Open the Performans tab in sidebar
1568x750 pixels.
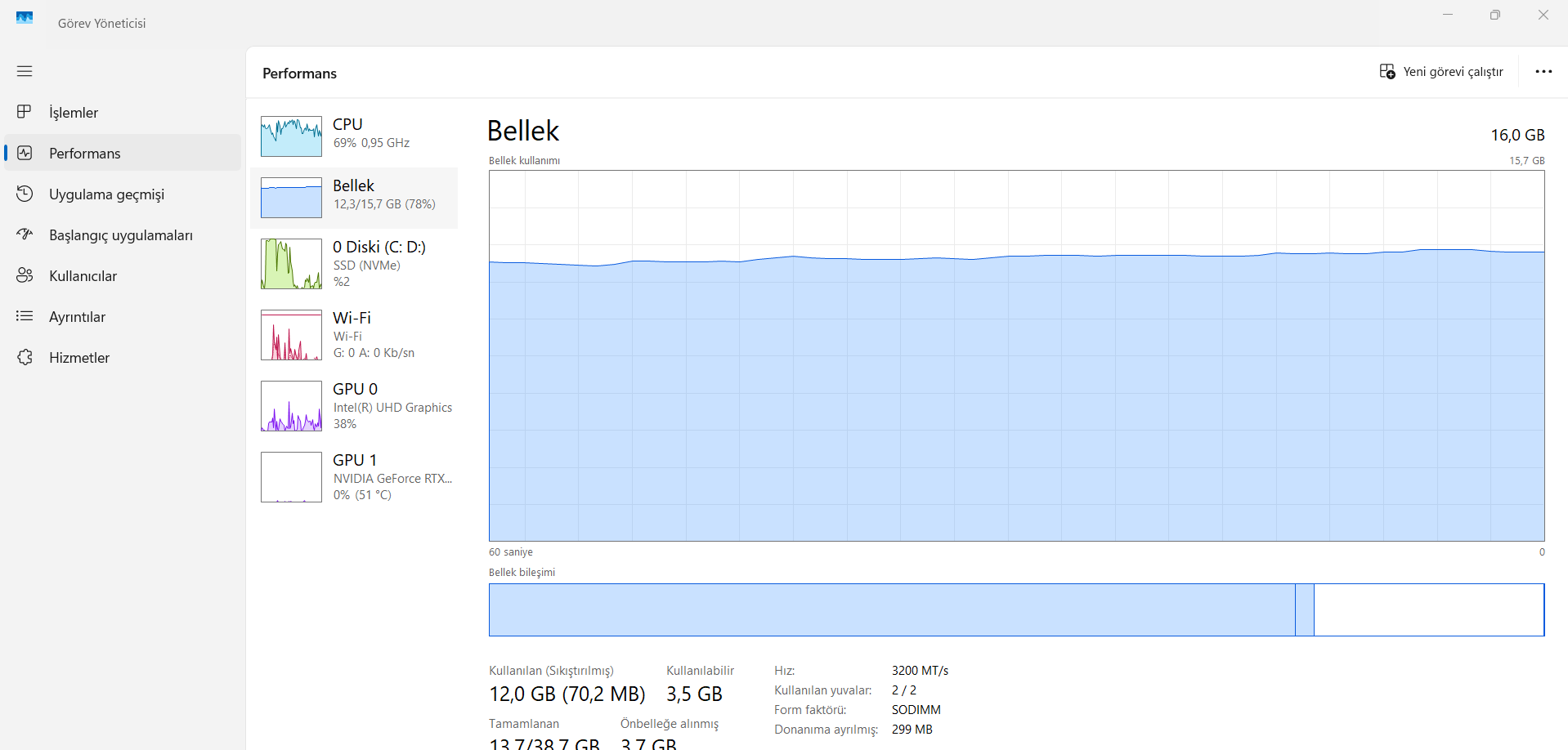[x=84, y=154]
